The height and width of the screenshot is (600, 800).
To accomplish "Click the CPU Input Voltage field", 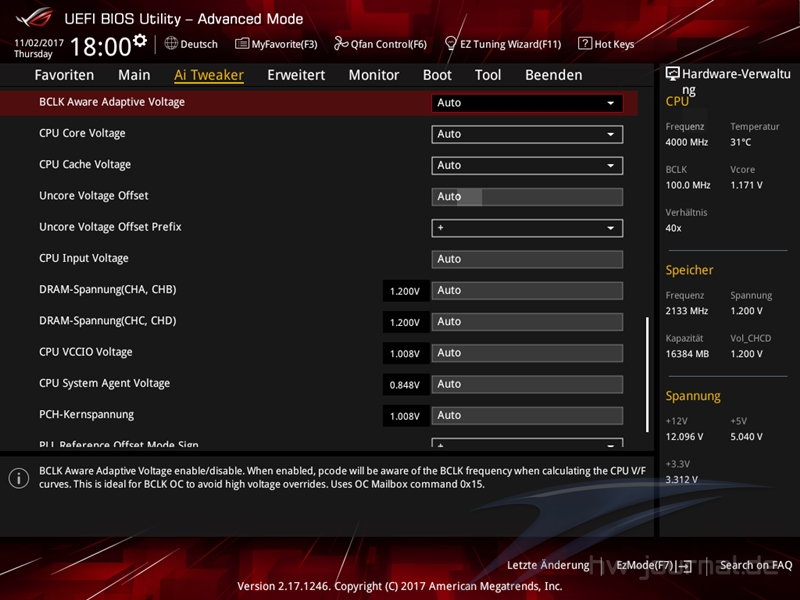I will point(527,259).
